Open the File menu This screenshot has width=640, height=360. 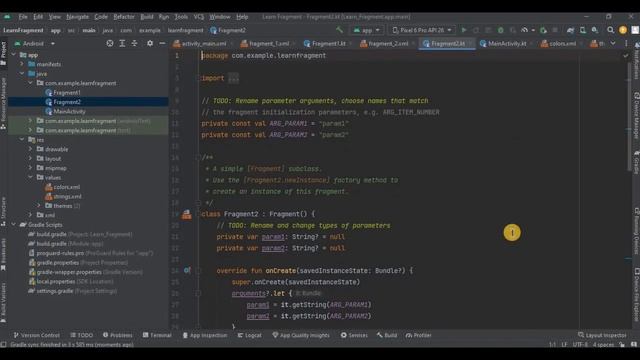point(23,17)
